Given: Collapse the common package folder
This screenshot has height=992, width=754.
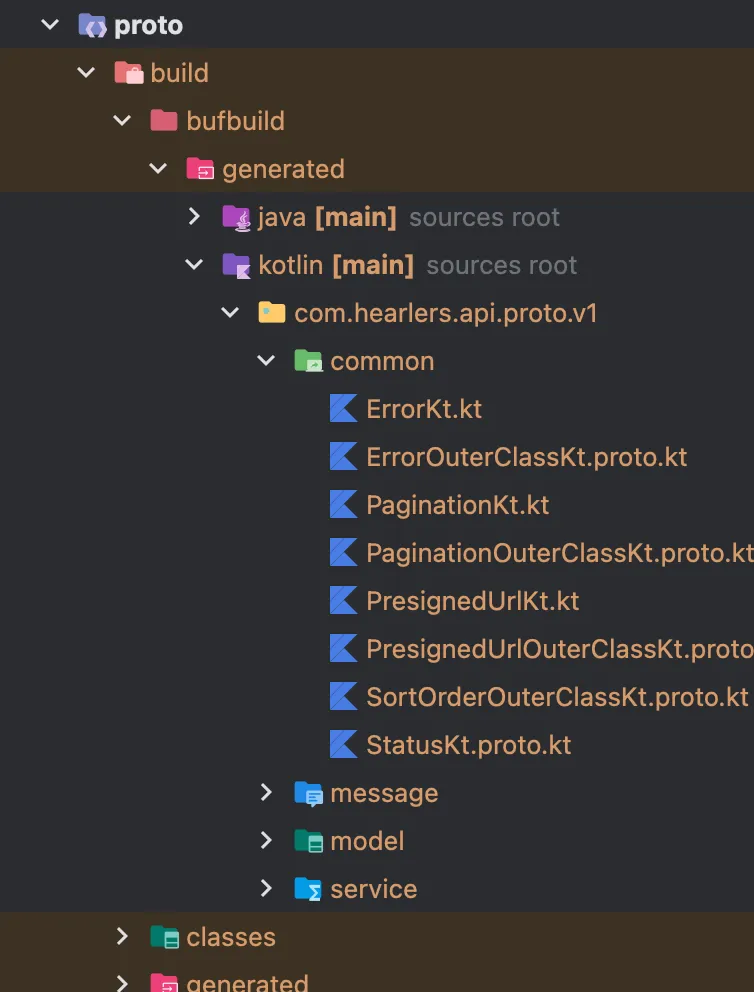Looking at the screenshot, I should [266, 361].
